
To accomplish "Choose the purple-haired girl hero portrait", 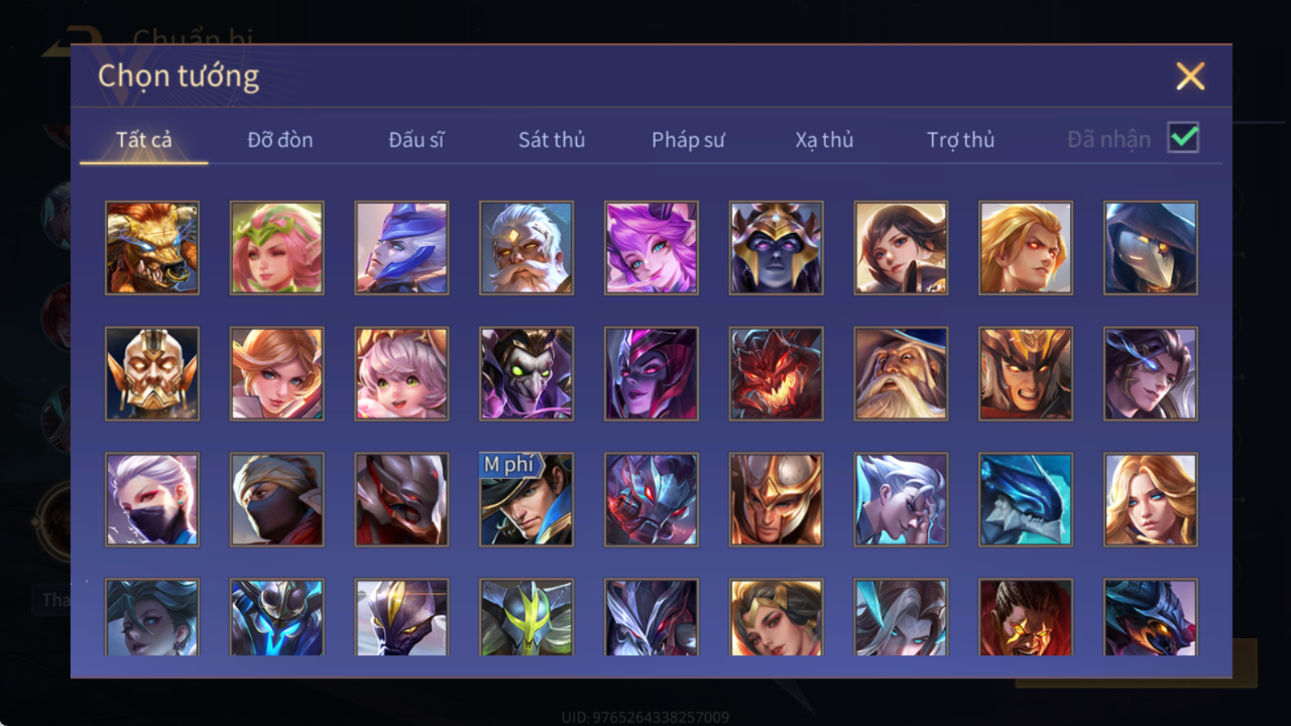I will tap(651, 248).
